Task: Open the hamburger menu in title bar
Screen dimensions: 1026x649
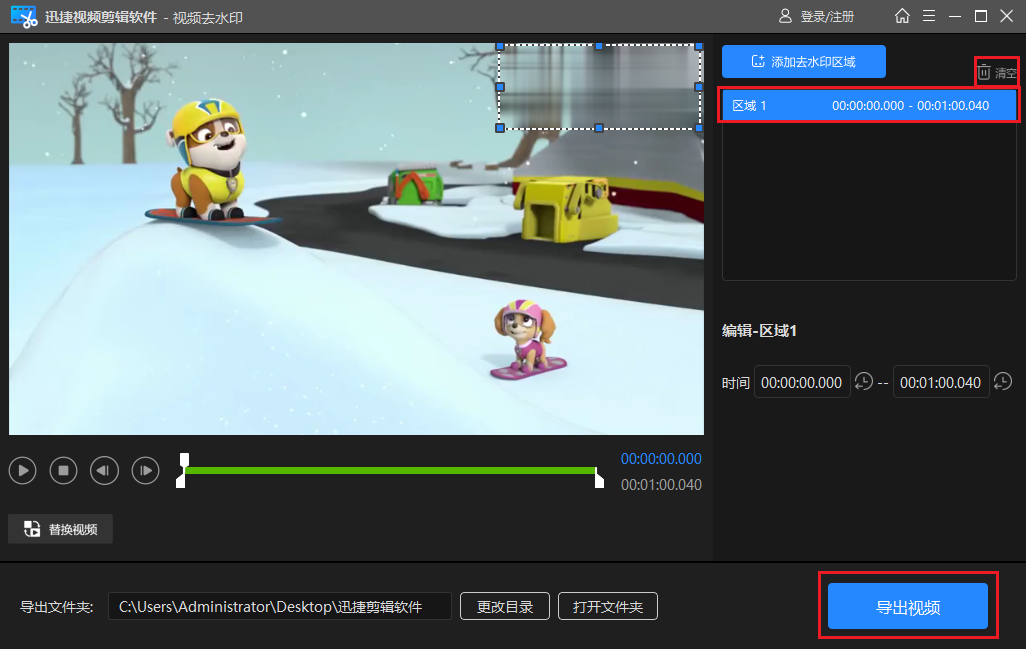Action: pos(929,16)
